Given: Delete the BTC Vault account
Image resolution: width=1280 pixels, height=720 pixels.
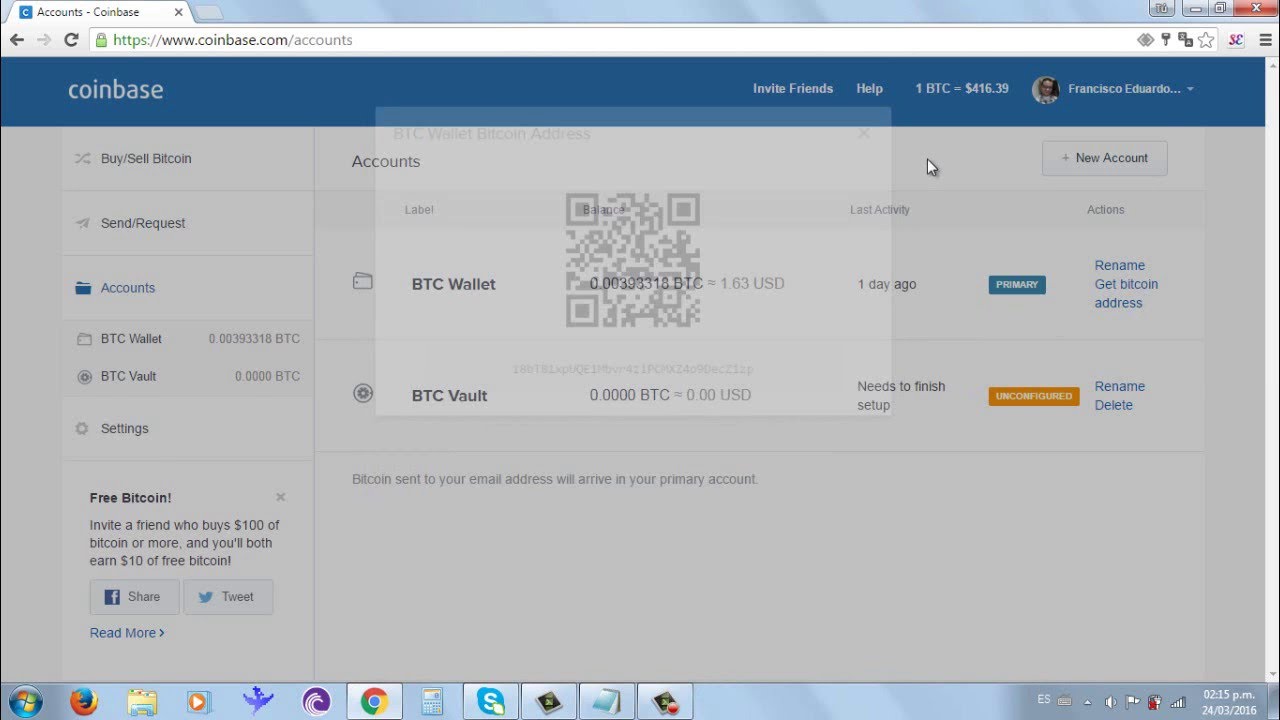Looking at the screenshot, I should pos(1114,405).
